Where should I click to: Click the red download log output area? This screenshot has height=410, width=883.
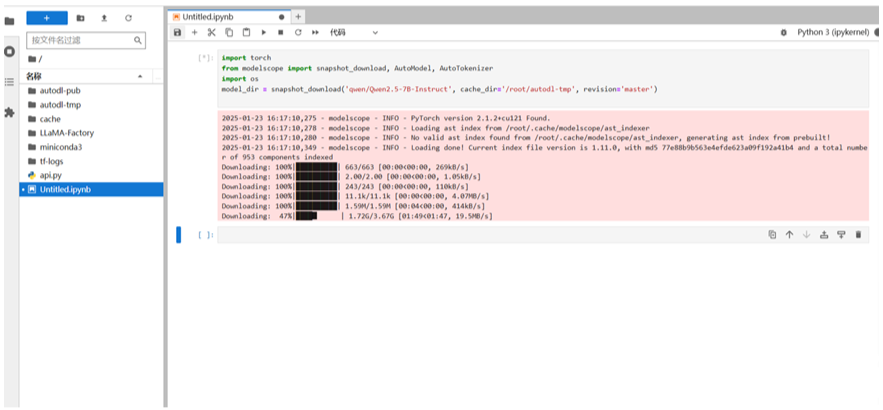pyautogui.click(x=543, y=166)
